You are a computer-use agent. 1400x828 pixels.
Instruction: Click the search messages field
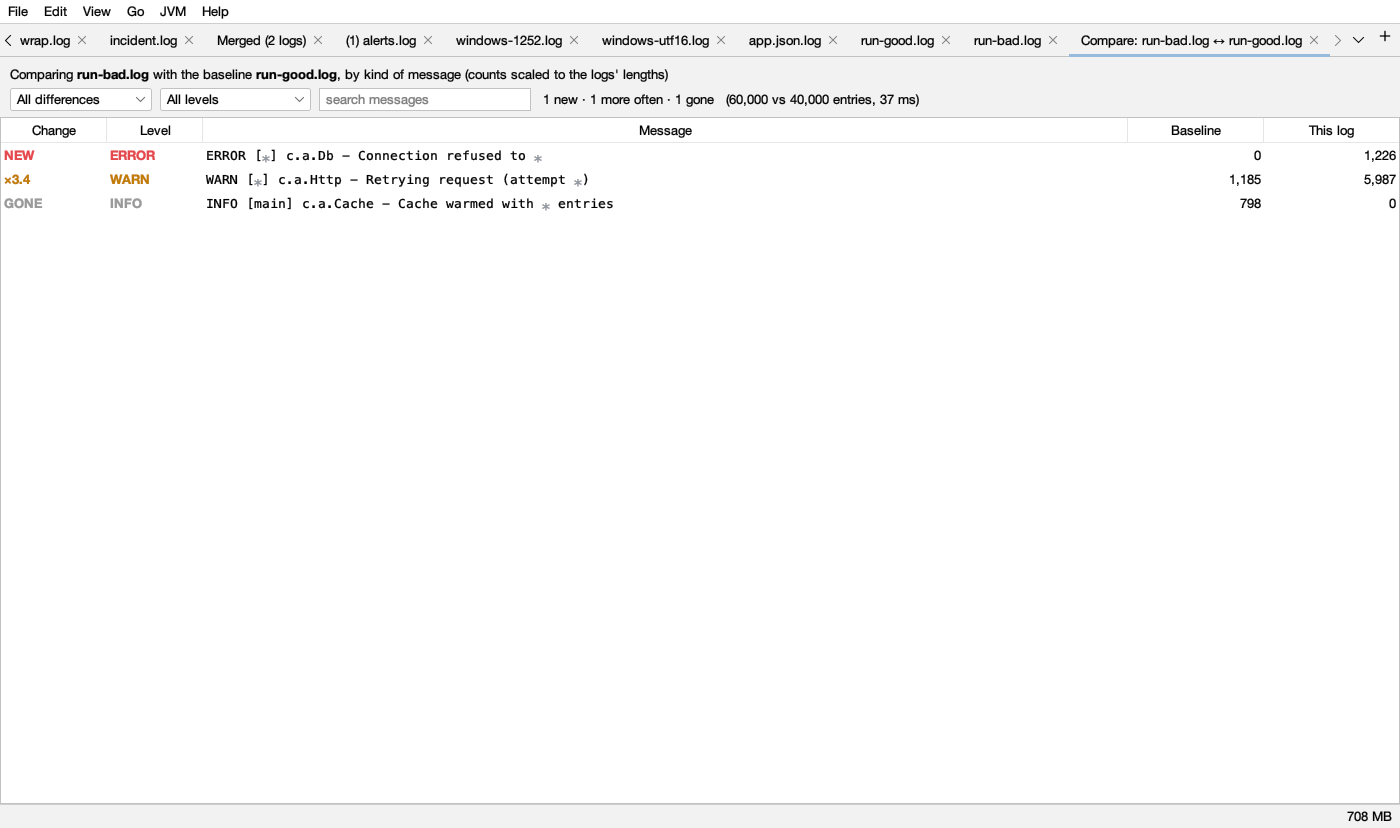coord(425,99)
